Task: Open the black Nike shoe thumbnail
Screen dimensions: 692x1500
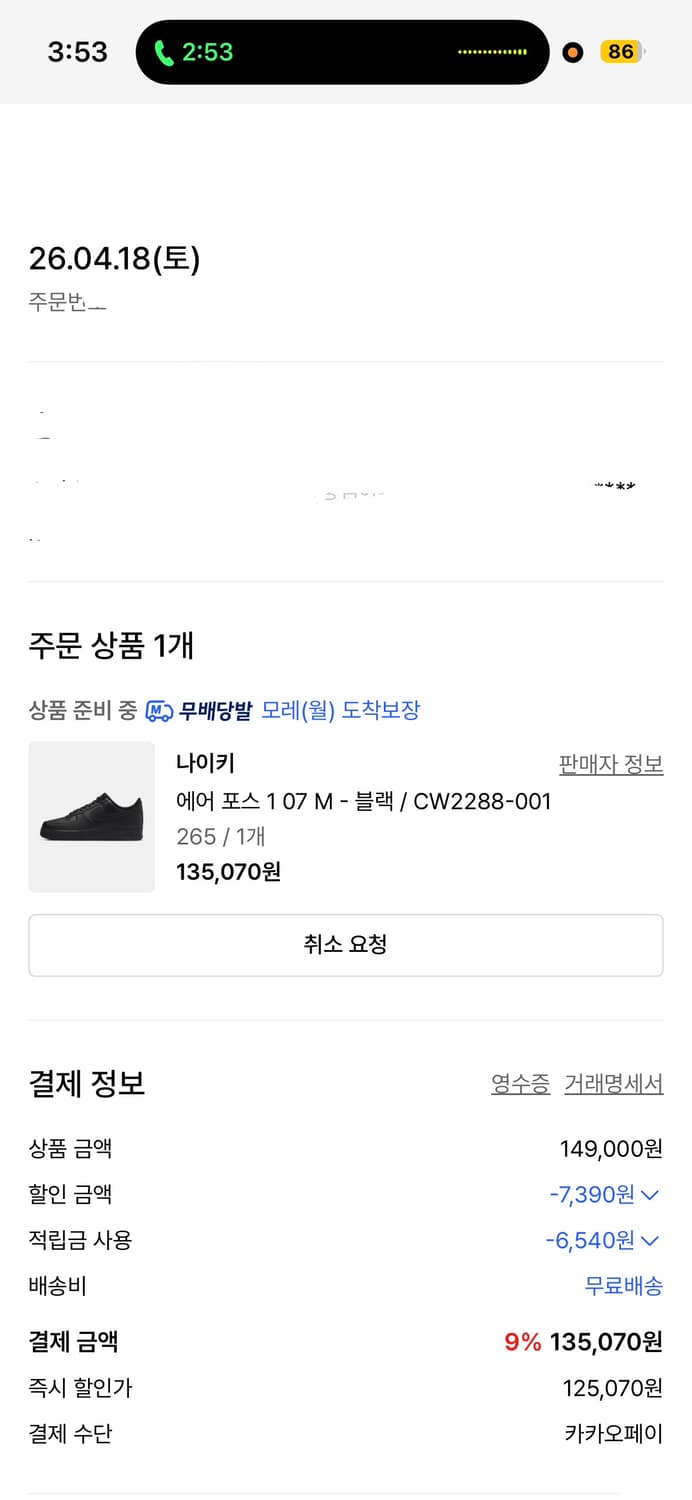Action: 91,816
